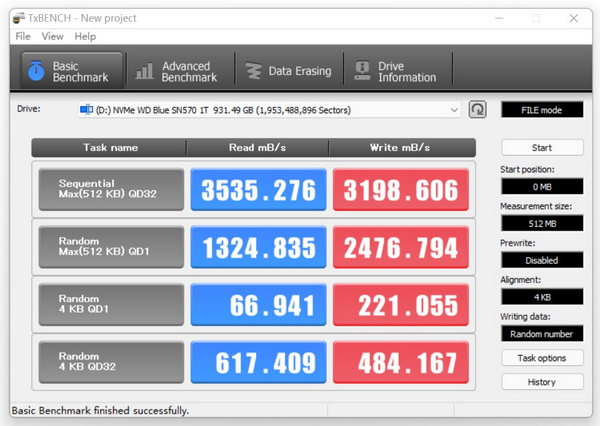Image resolution: width=600 pixels, height=426 pixels.
Task: Click the status bar finished successfully message
Action: click(x=100, y=410)
